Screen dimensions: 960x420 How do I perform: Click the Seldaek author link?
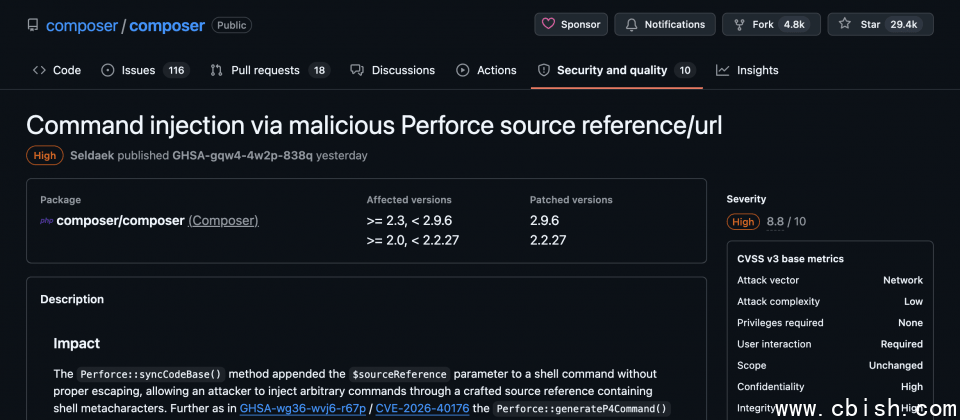95,156
